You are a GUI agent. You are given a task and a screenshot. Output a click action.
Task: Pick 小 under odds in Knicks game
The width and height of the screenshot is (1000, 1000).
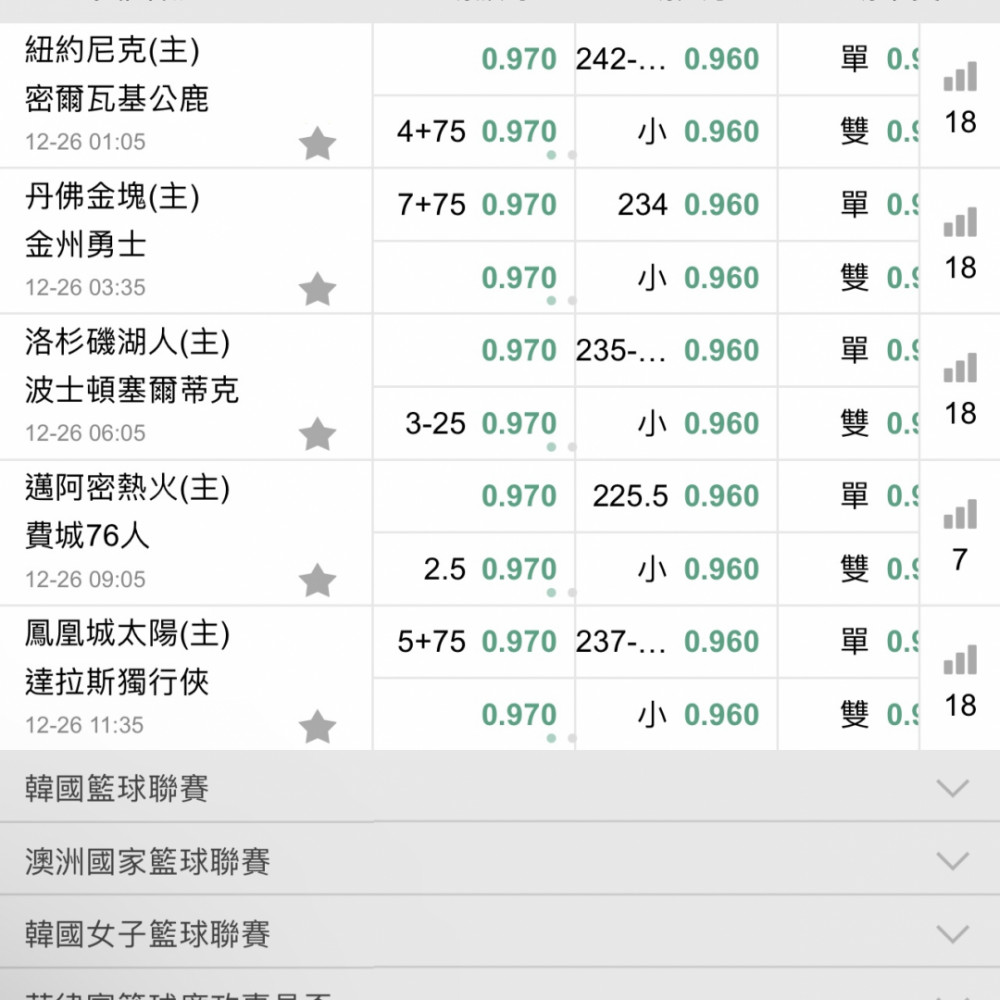tap(675, 132)
